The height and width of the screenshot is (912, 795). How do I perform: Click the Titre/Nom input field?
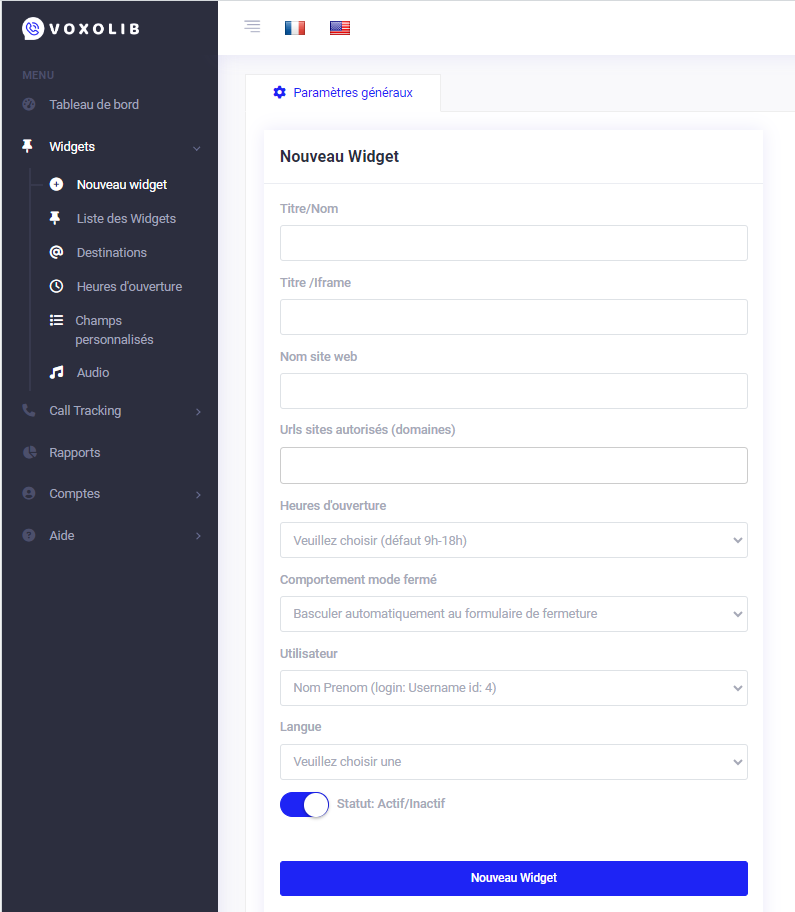coord(513,243)
